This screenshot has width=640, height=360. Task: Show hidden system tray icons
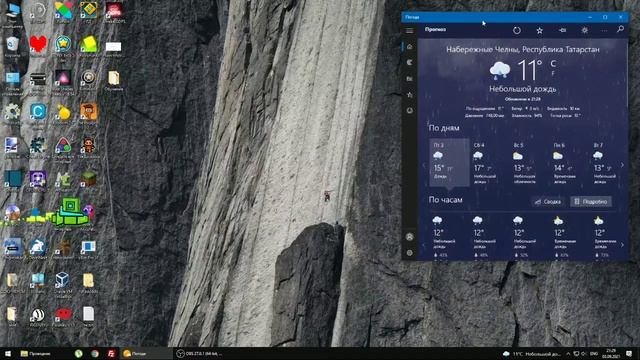click(568, 353)
